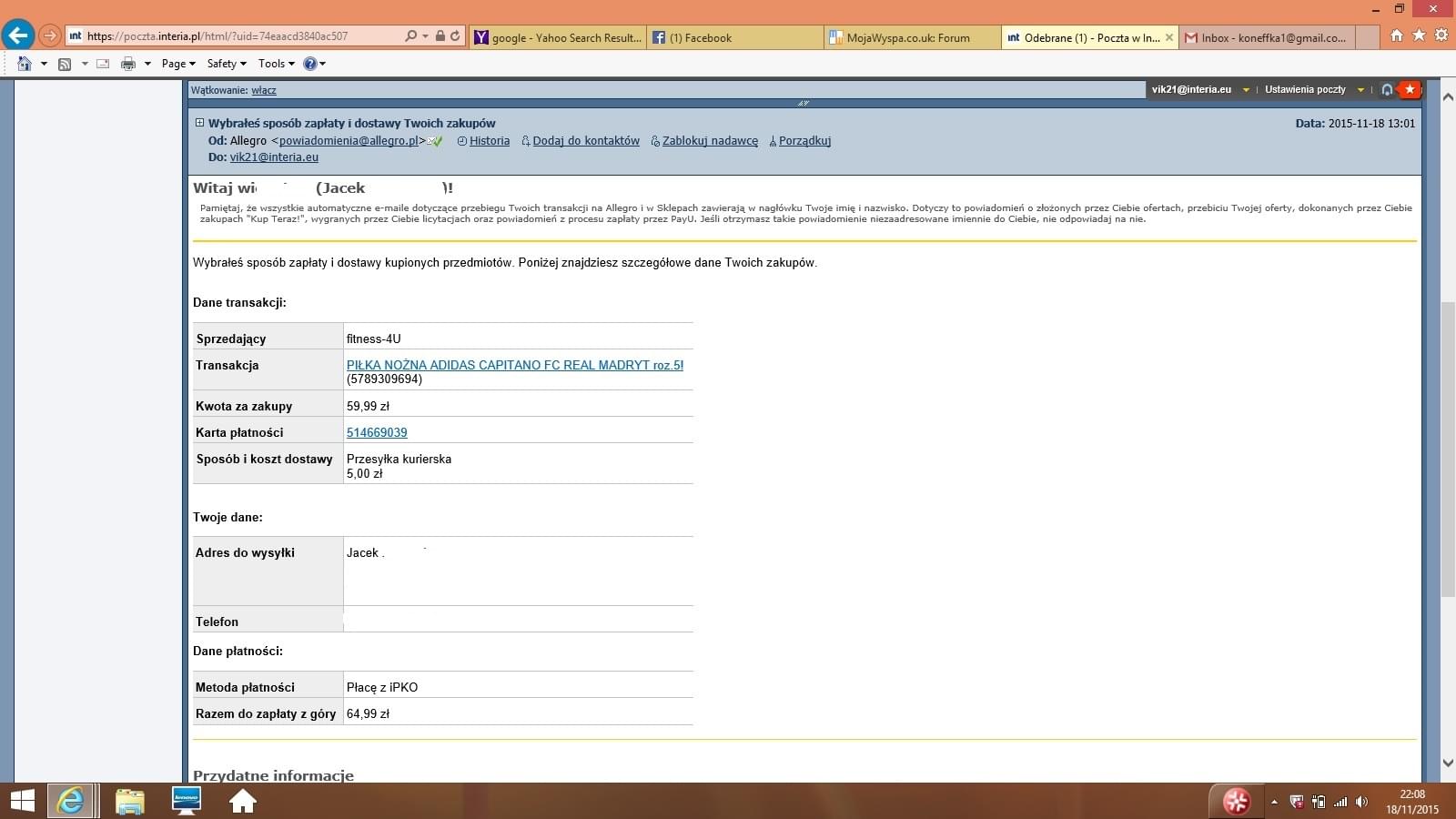This screenshot has height=819, width=1456.
Task: Open the address bar autocomplete dropdown arrow
Action: [425, 36]
